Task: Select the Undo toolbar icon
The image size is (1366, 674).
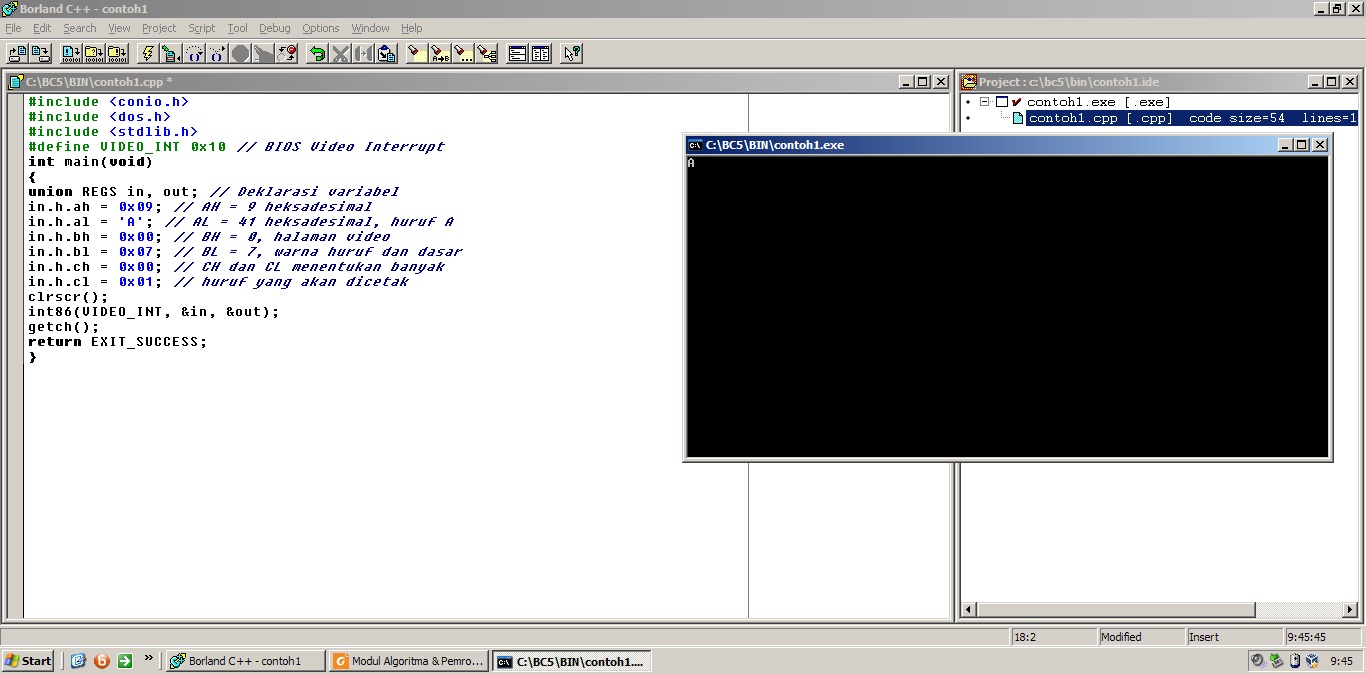Action: (317, 53)
